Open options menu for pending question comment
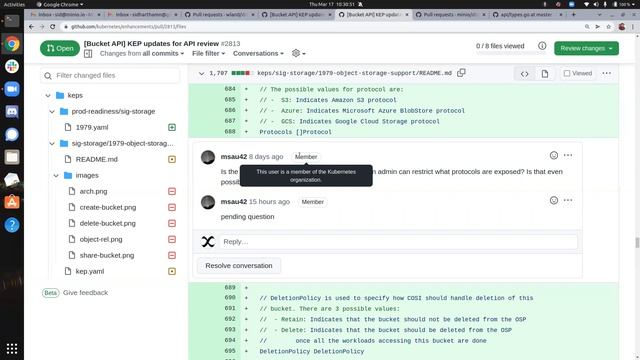 click(568, 200)
